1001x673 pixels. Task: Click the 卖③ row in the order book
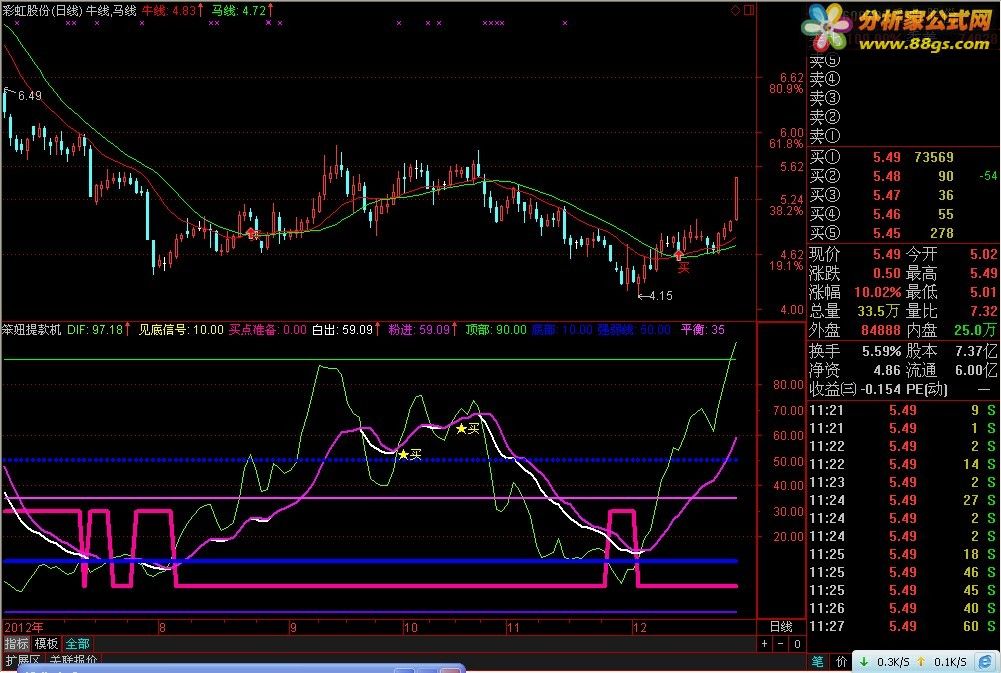coord(903,98)
